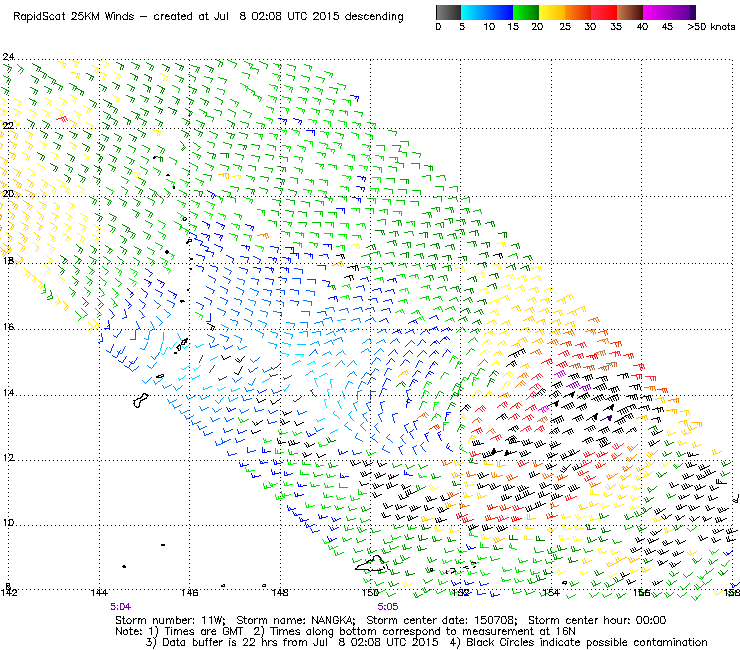Click the longitude label '154' on the bottom axis
The height and width of the screenshot is (650, 740).
(551, 593)
